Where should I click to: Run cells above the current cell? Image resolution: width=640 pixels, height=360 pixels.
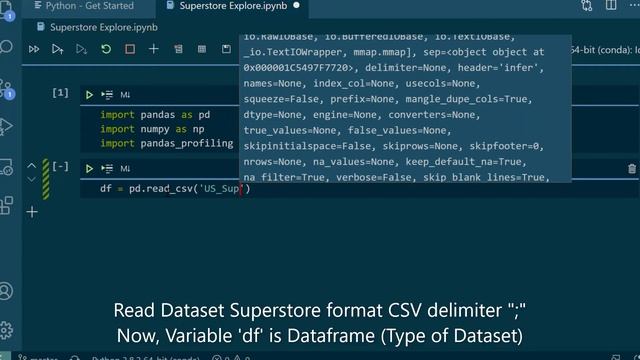coord(58,49)
